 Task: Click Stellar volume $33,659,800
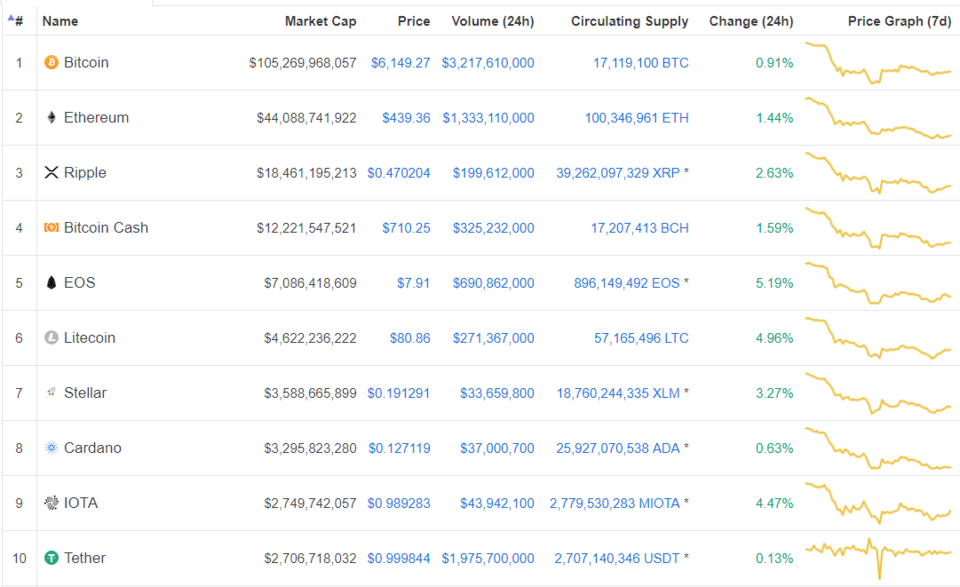[497, 394]
